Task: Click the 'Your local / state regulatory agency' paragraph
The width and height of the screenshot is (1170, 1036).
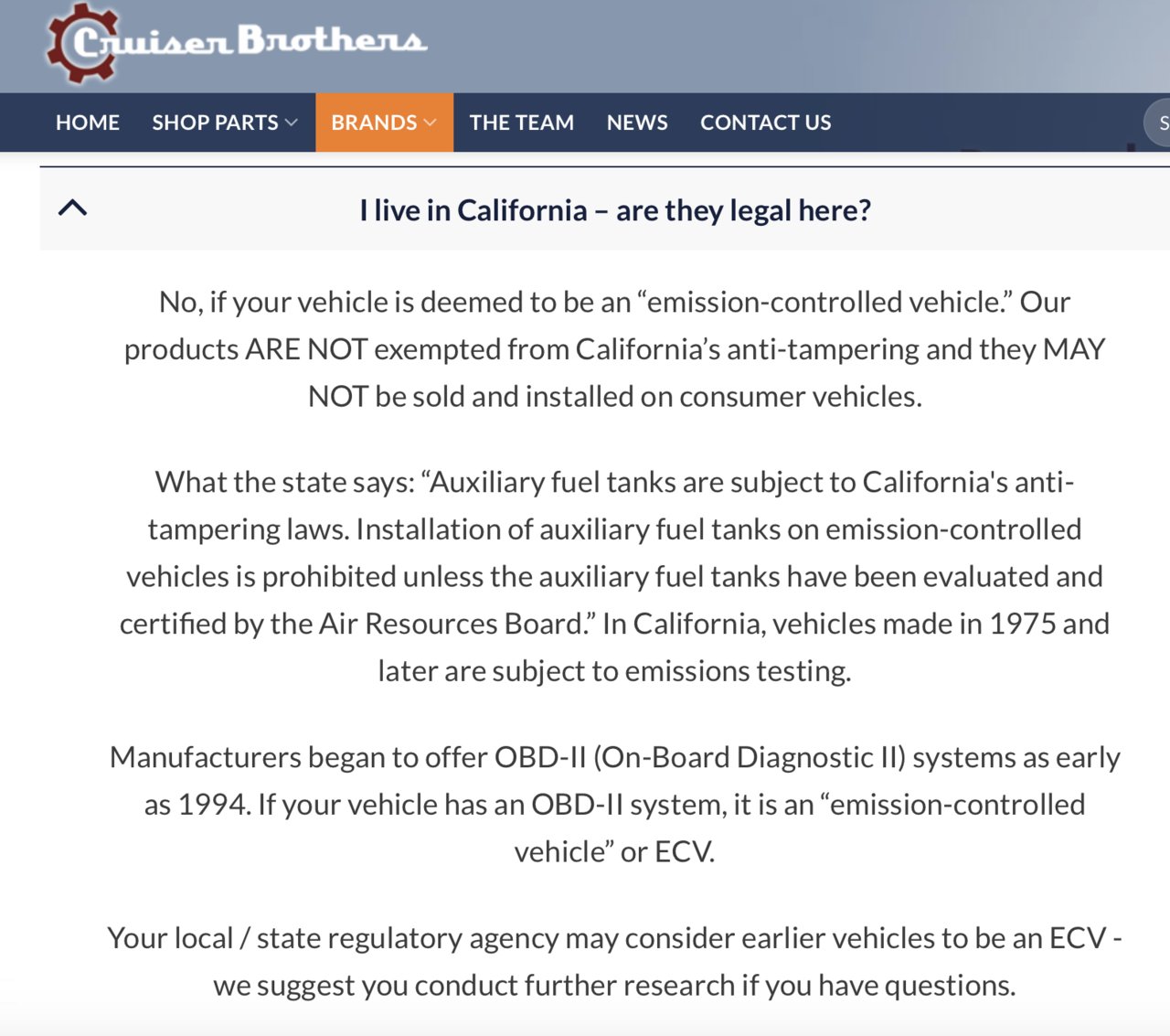Action: pyautogui.click(x=615, y=962)
